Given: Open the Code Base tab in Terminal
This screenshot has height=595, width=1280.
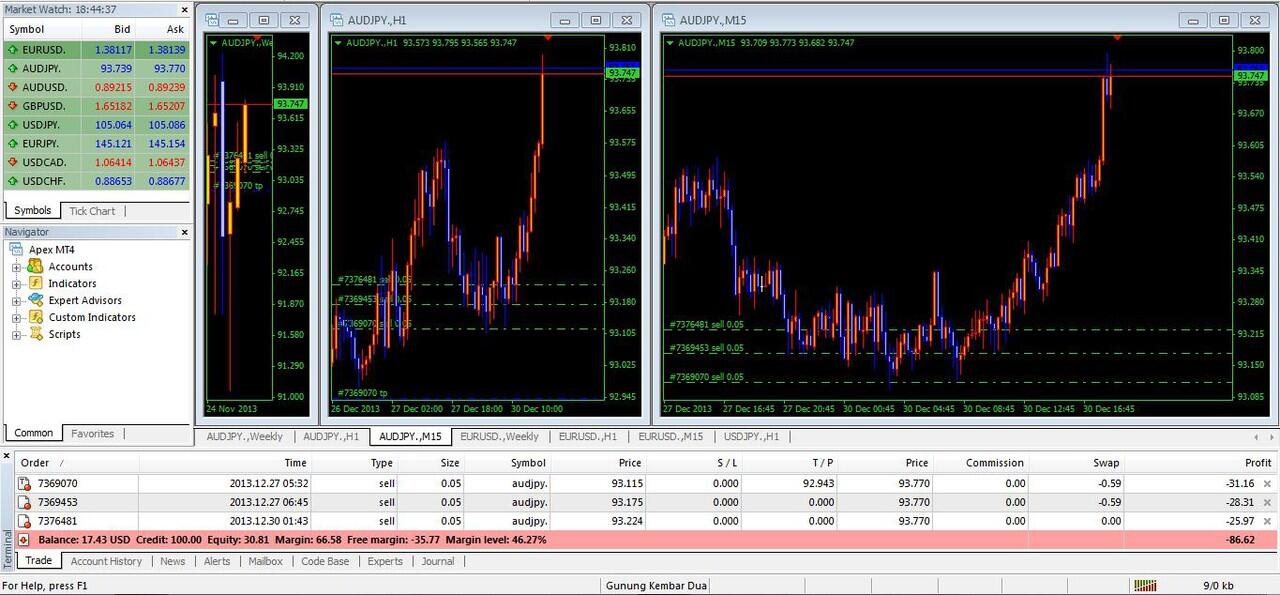Looking at the screenshot, I should [x=325, y=561].
